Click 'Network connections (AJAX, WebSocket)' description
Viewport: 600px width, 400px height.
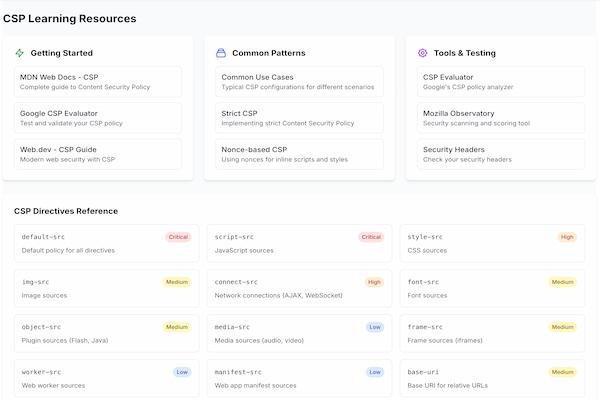[279, 296]
